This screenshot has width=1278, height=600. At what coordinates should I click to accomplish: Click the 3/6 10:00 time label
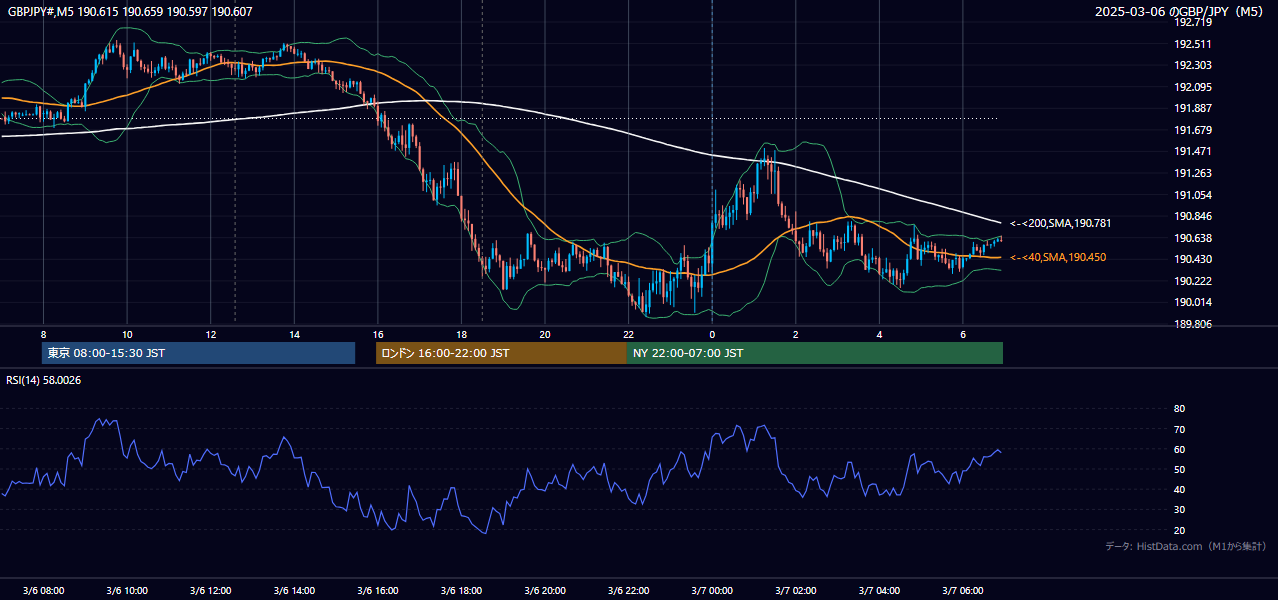pyautogui.click(x=127, y=590)
